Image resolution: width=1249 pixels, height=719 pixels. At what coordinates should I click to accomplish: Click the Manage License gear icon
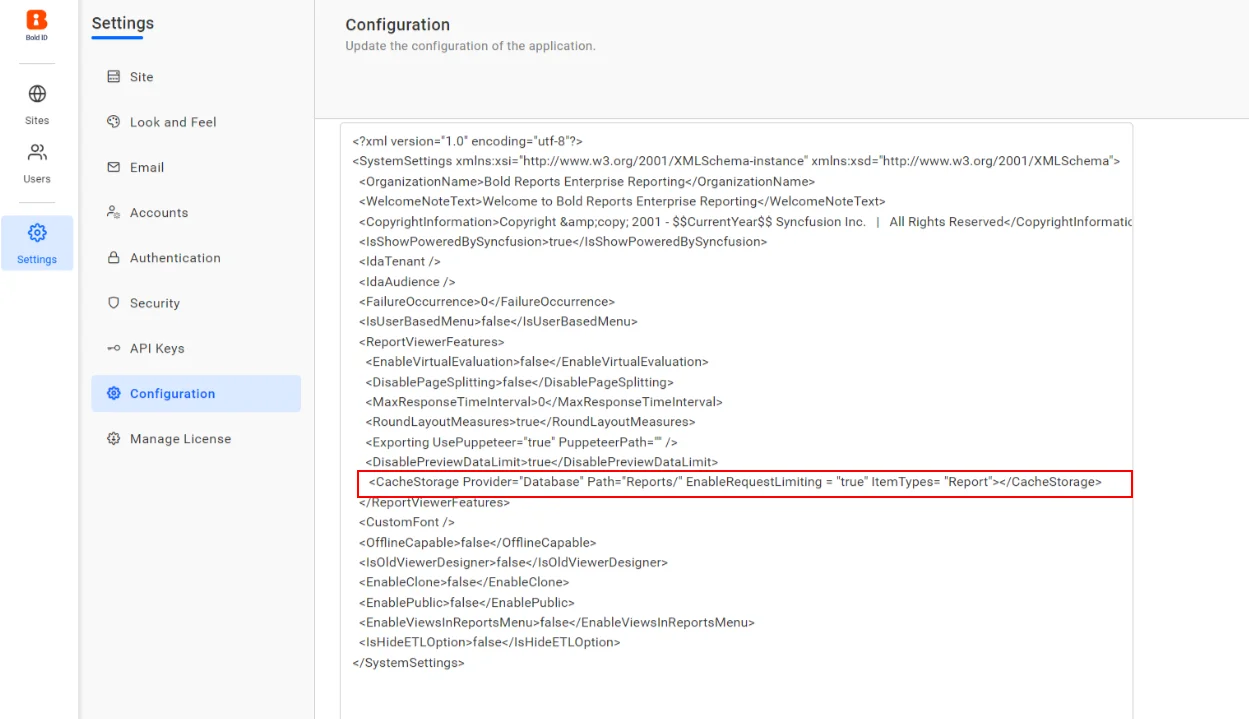[113, 438]
